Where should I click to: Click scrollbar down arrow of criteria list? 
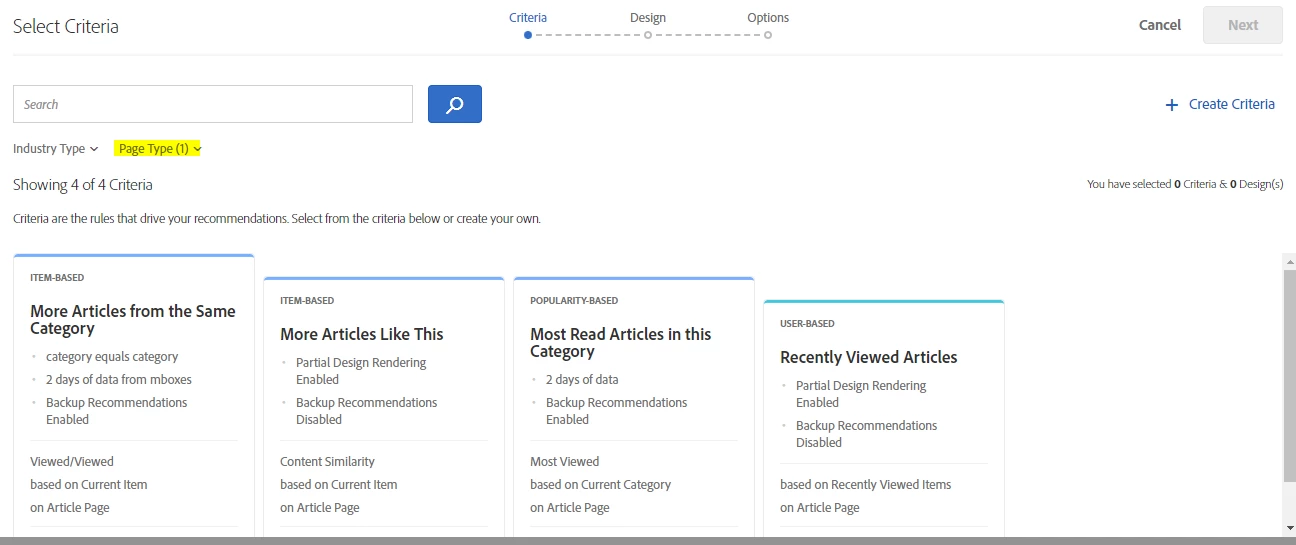pyautogui.click(x=1289, y=527)
